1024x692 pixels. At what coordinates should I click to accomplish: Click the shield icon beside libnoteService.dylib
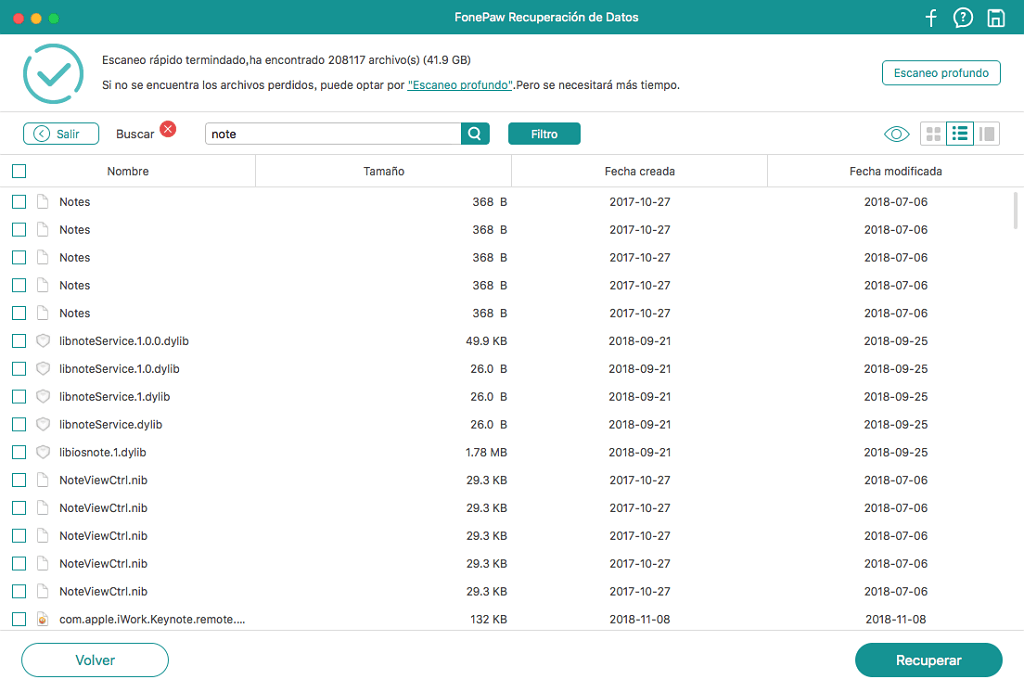(42, 424)
